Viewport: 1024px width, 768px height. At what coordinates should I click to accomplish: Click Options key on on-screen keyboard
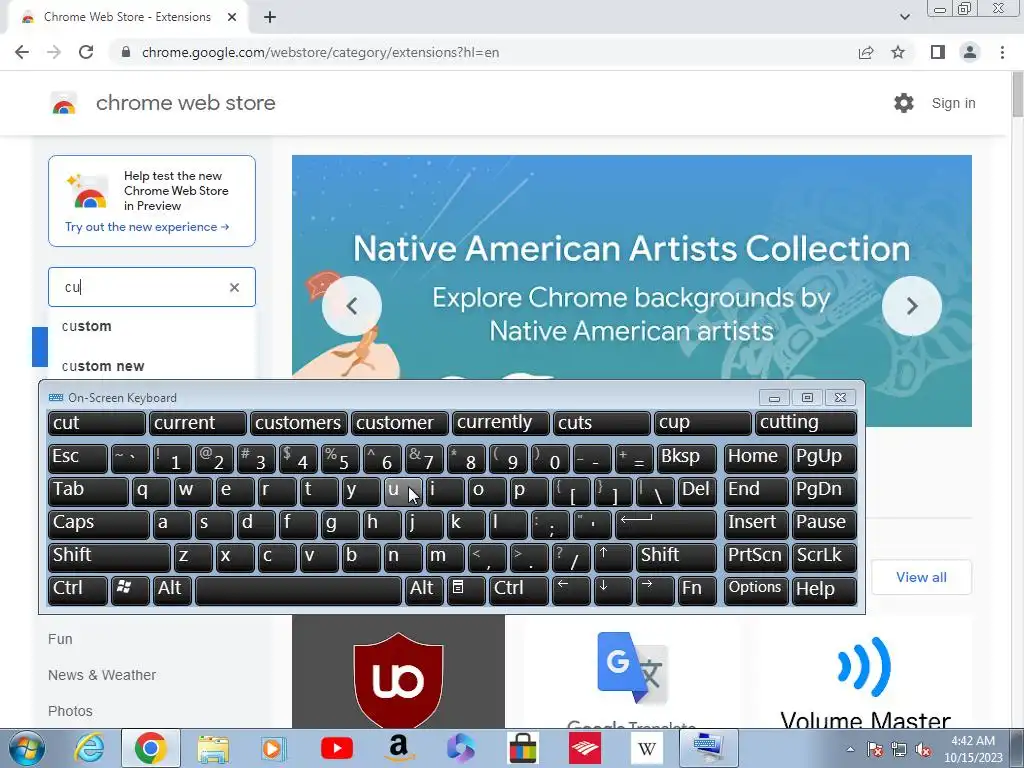click(756, 590)
